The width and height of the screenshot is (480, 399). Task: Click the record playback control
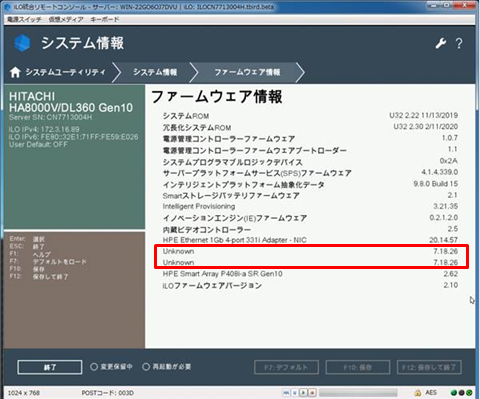[312, 393]
